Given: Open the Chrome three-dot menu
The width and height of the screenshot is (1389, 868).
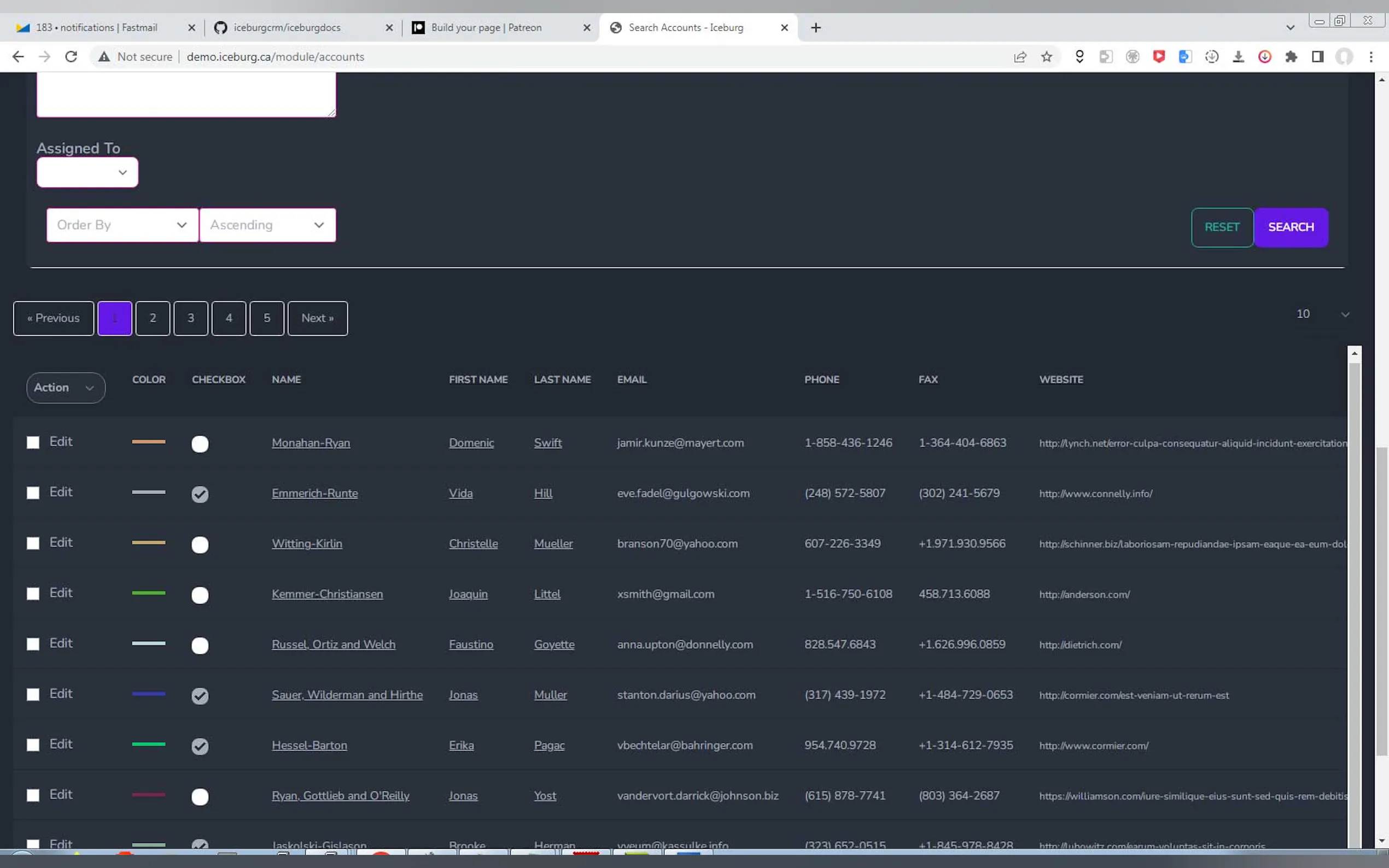Looking at the screenshot, I should (x=1370, y=57).
